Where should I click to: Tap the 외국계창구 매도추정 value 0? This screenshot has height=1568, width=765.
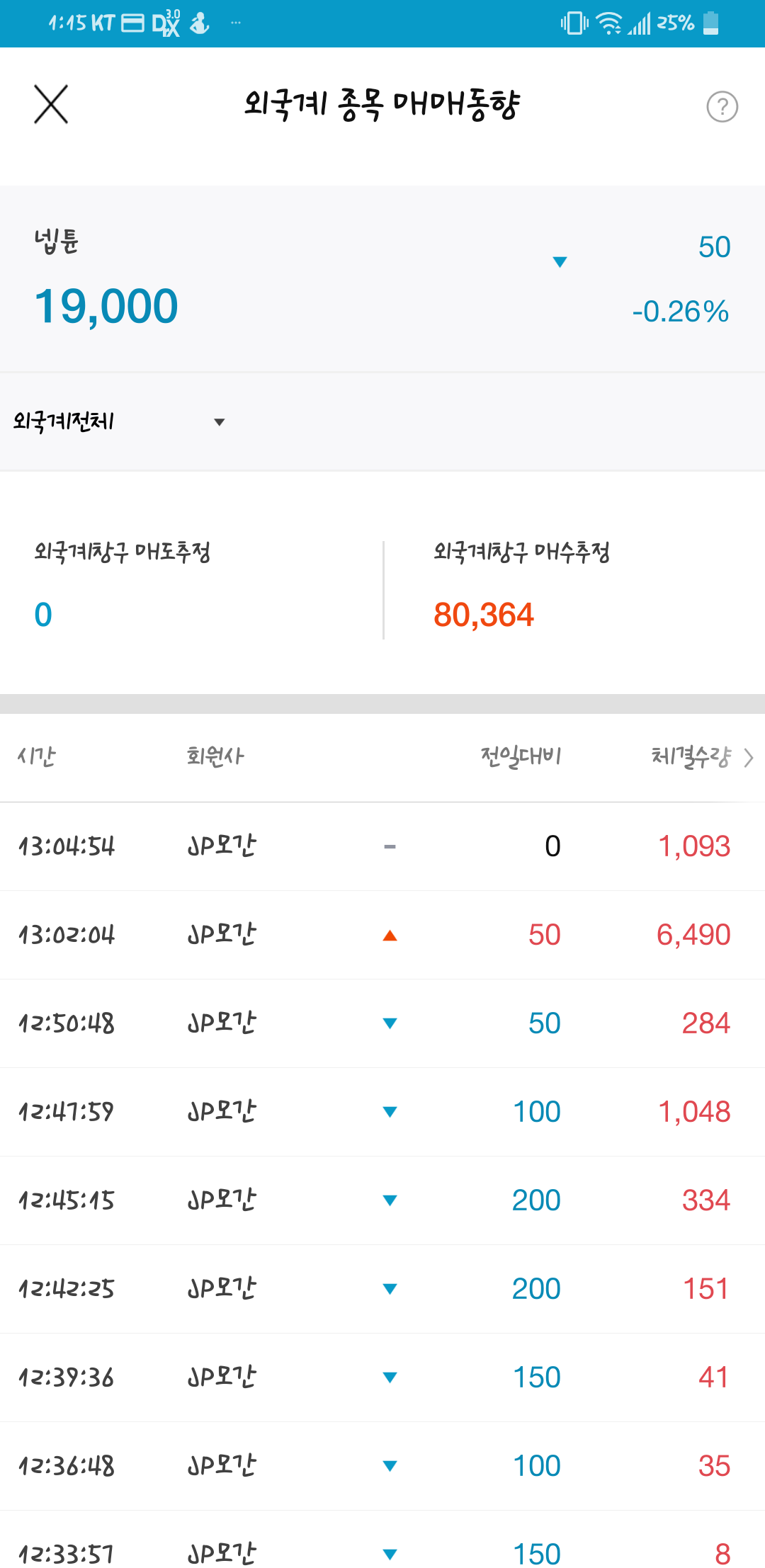43,615
